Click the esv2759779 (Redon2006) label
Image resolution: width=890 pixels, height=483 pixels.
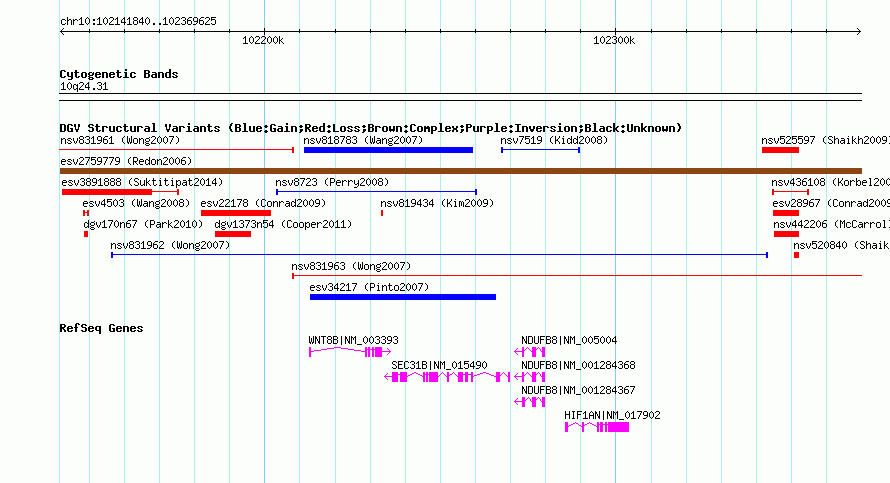click(x=126, y=161)
